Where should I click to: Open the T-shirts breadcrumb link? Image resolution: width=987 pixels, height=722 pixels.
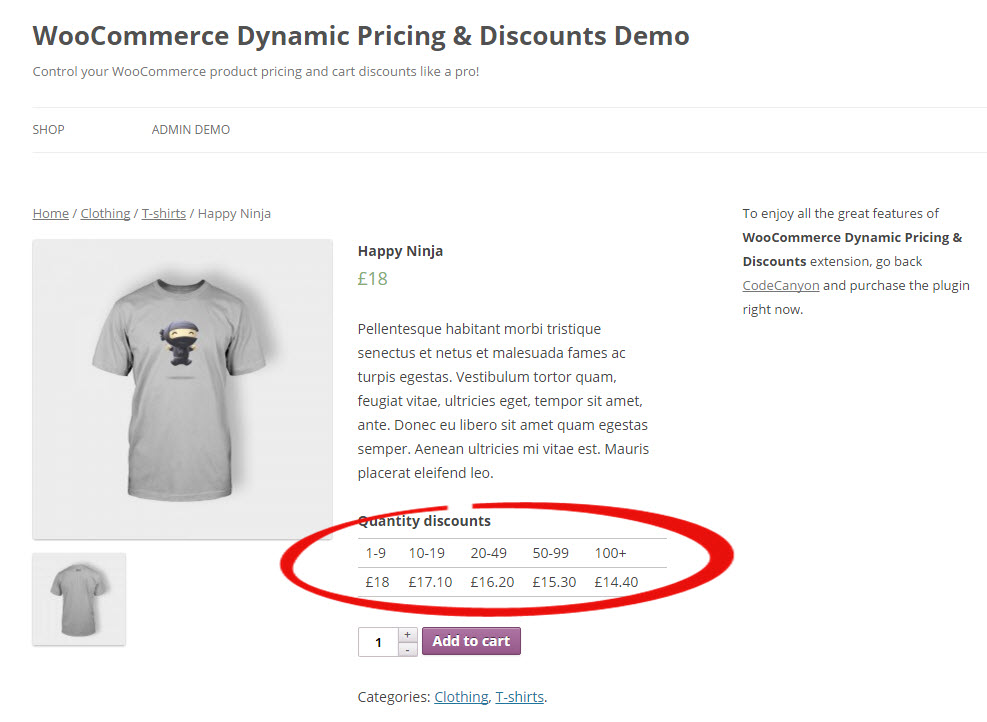tap(163, 213)
